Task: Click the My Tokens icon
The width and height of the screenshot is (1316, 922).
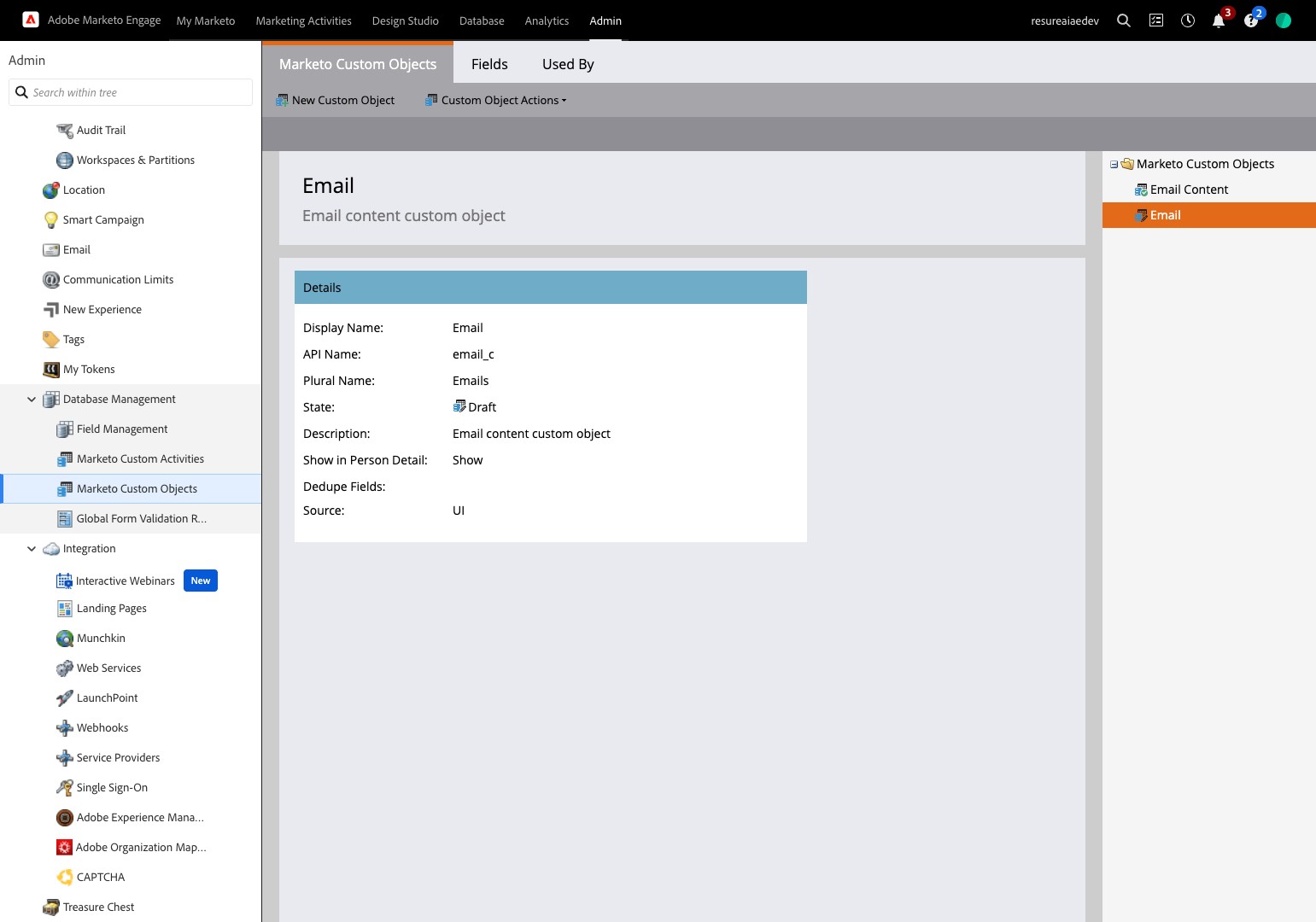Action: coord(51,370)
